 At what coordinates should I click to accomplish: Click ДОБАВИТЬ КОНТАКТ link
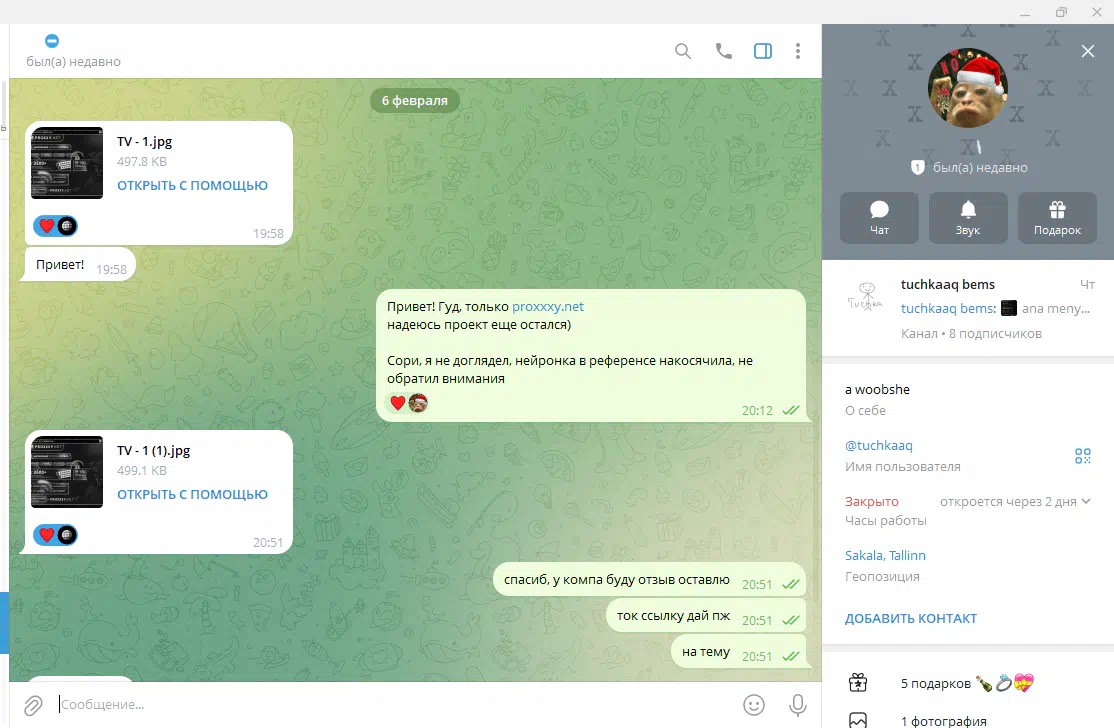click(x=910, y=618)
